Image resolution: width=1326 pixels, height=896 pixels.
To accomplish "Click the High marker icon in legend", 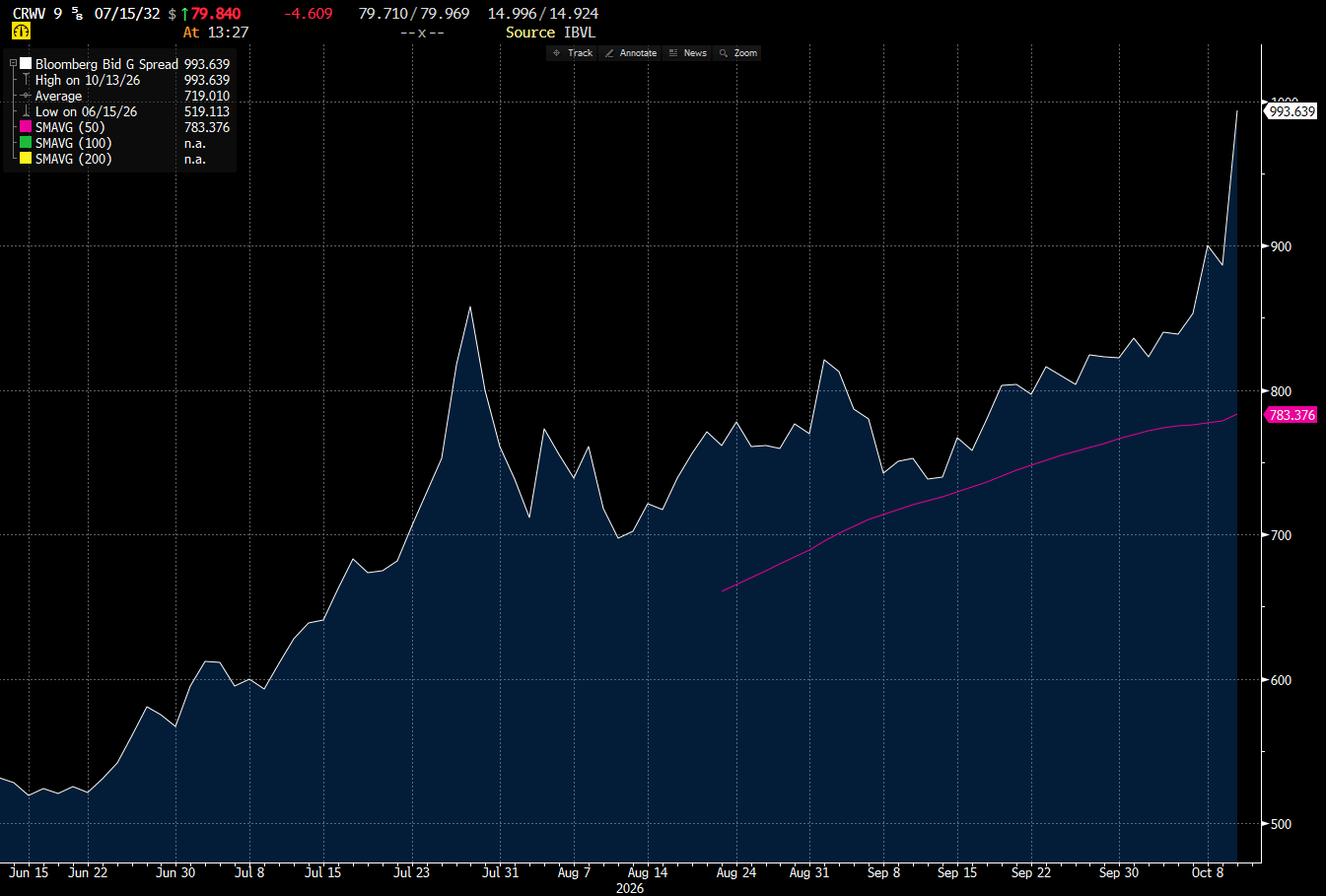I will 26,80.
